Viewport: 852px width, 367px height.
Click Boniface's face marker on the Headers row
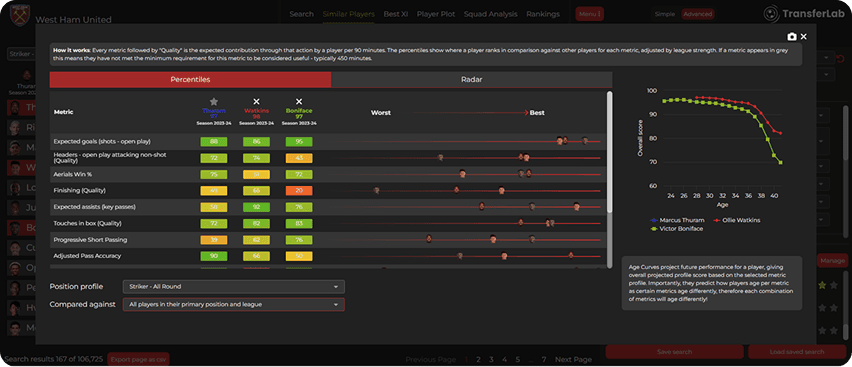pyautogui.click(x=440, y=158)
